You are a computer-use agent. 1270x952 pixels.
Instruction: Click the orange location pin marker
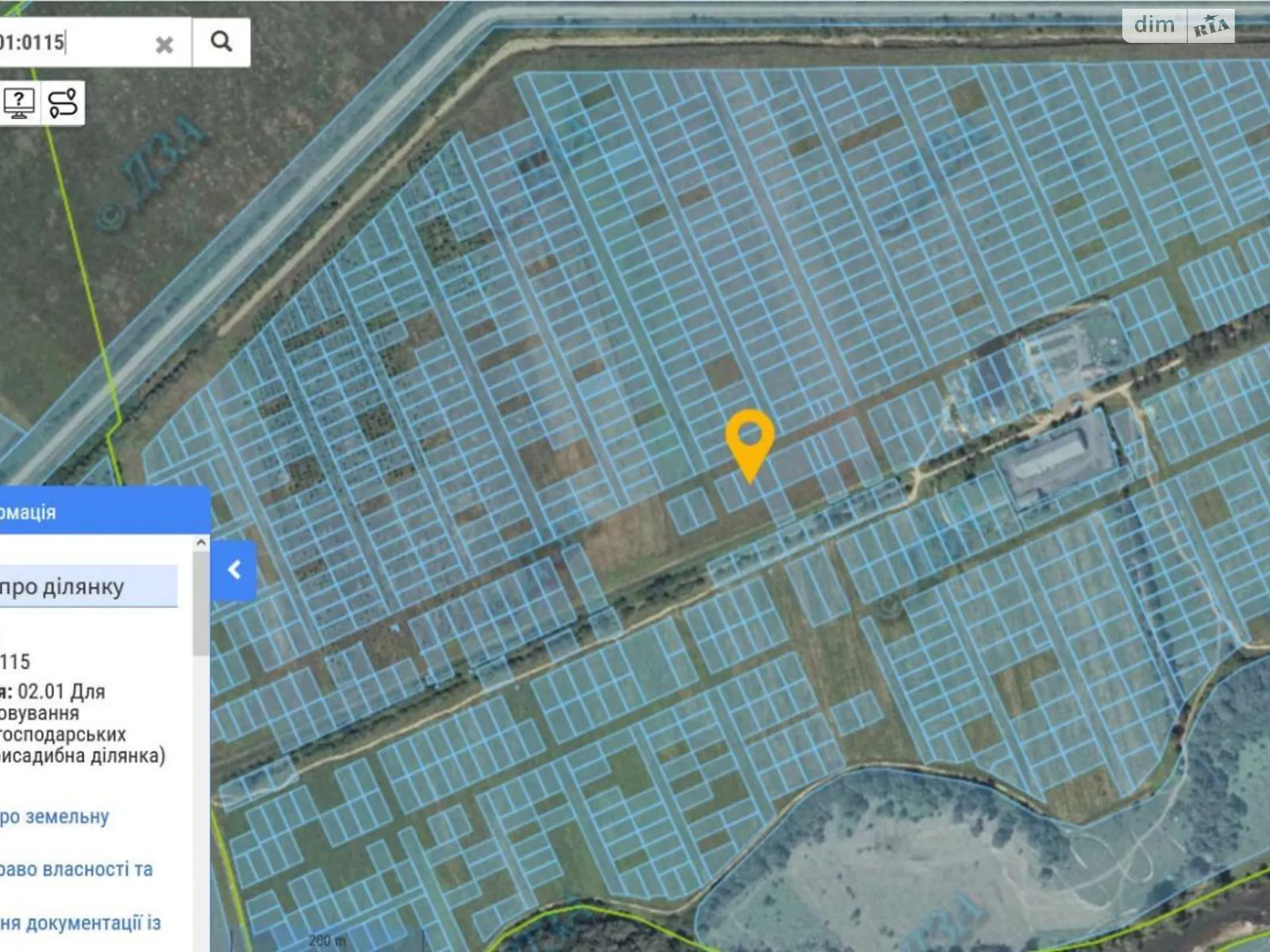pyautogui.click(x=749, y=441)
